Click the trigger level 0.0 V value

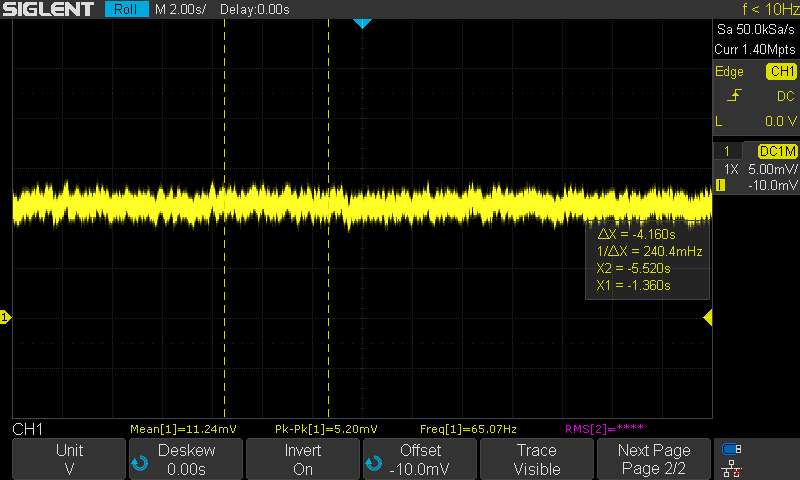781,121
